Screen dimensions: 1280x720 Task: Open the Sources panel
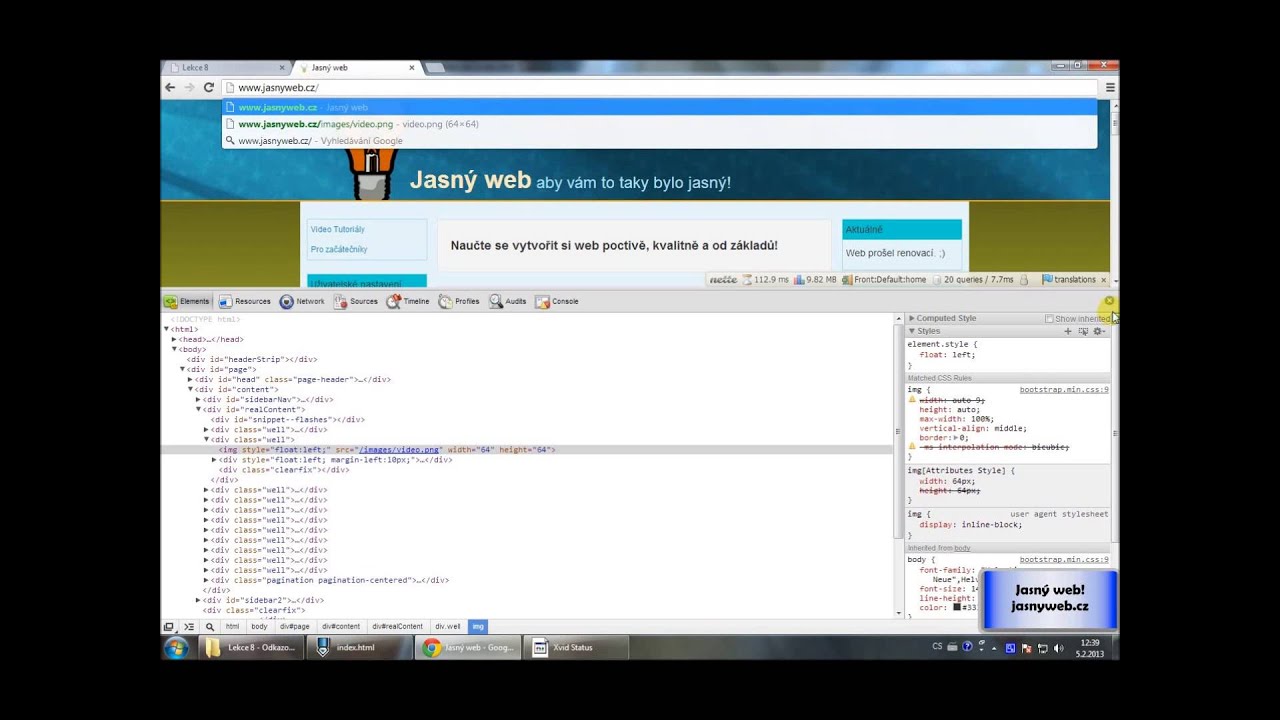(356, 301)
